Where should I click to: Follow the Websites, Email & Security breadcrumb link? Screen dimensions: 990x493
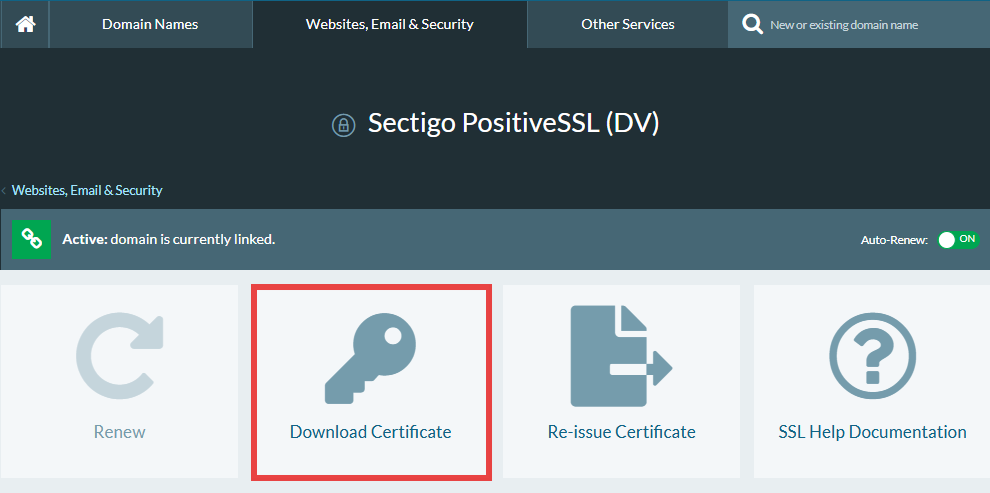87,190
